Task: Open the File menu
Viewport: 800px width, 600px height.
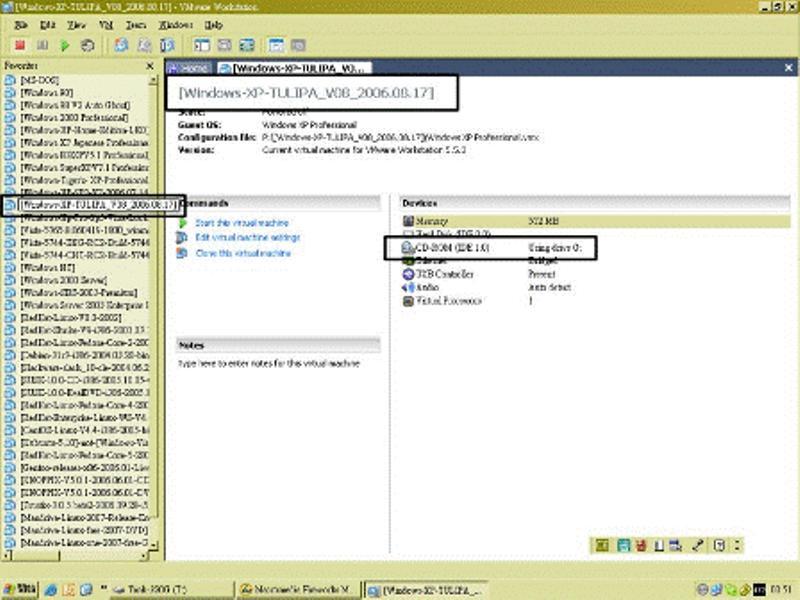Action: coord(21,24)
